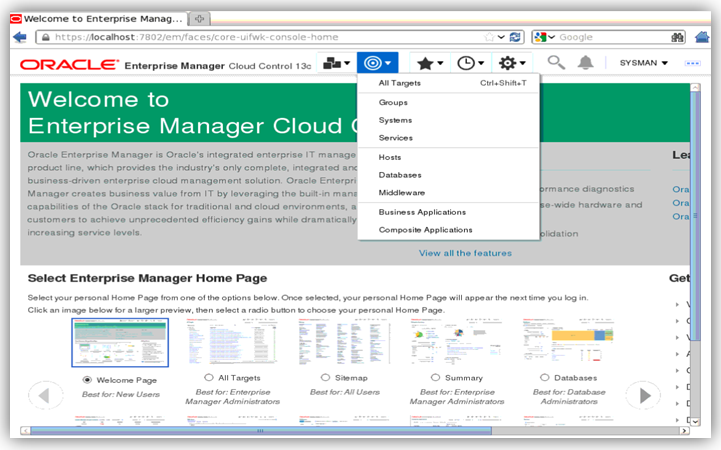This screenshot has width=721, height=450.
Task: Select the Sitemap radio button
Action: [325, 377]
